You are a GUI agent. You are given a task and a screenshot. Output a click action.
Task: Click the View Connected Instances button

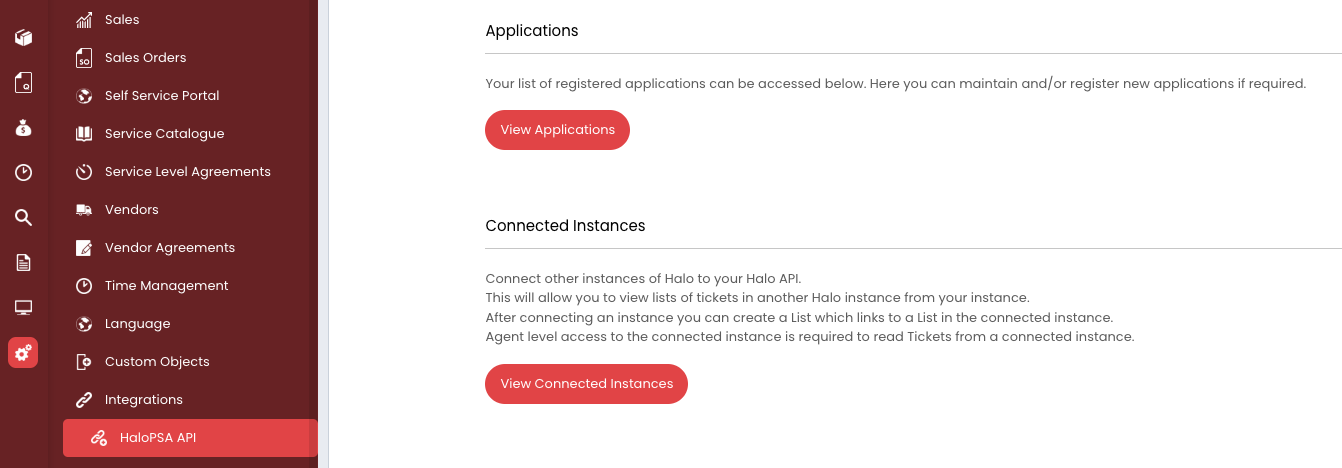(x=586, y=384)
